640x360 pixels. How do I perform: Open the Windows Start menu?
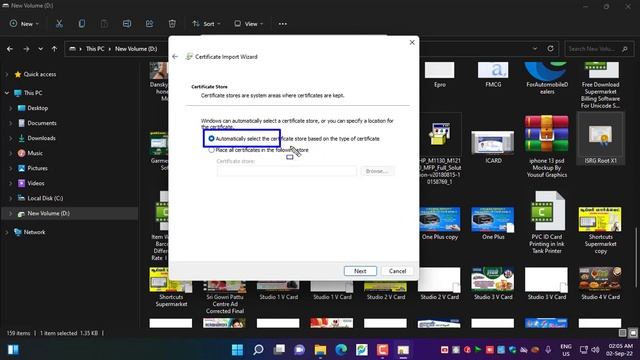tap(237, 350)
